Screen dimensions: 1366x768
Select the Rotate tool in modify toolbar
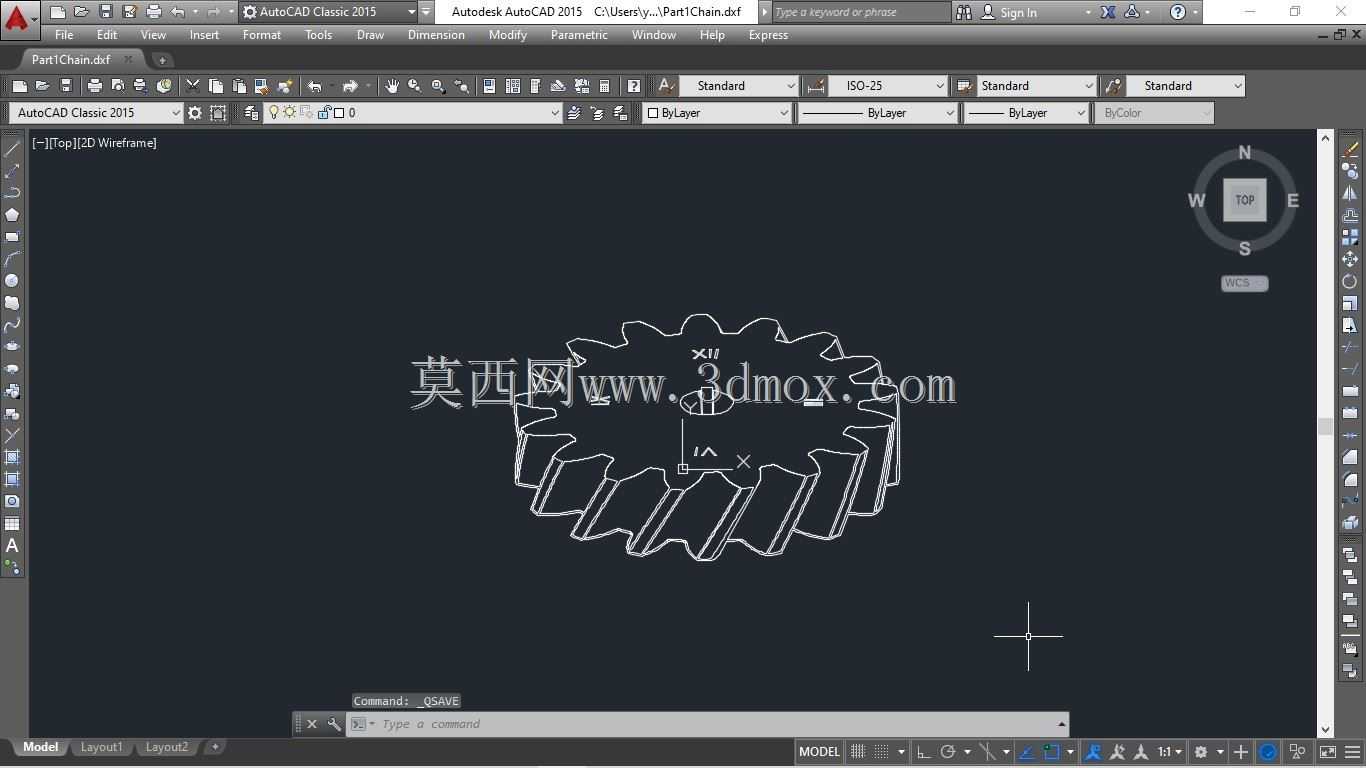point(1350,281)
